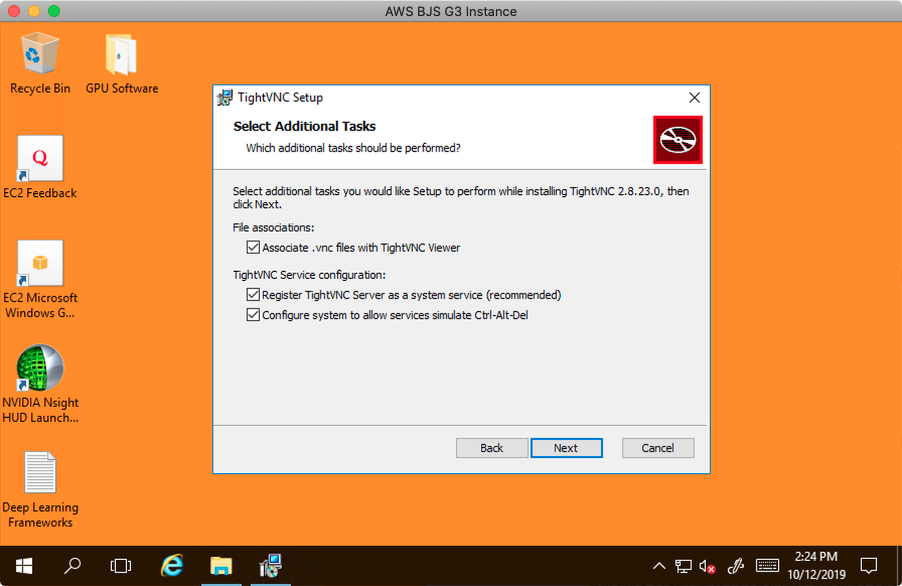Click the taskbar search magnifier

click(x=72, y=565)
